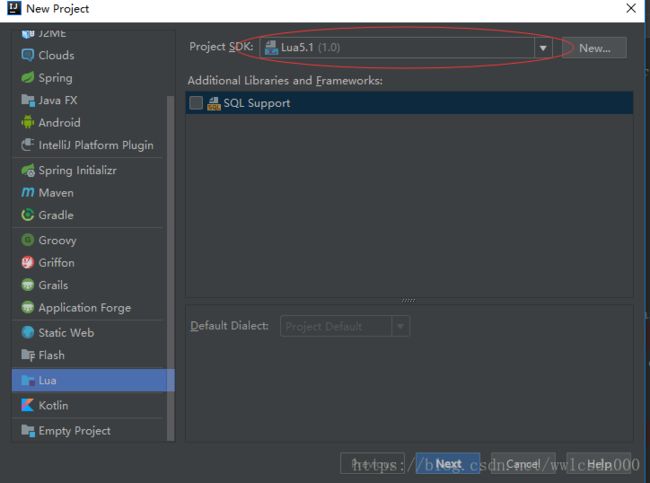Click the project type list scrollbar
The width and height of the screenshot is (650, 483).
[x=170, y=268]
